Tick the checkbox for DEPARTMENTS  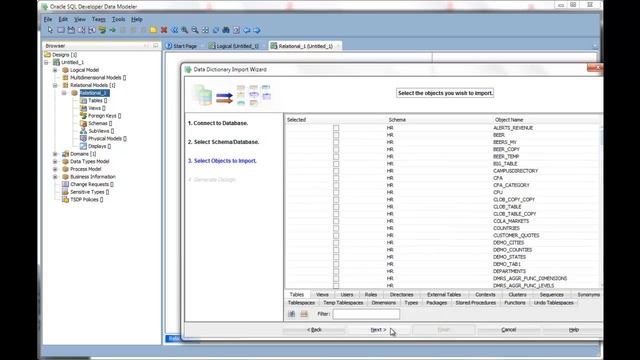(336, 271)
